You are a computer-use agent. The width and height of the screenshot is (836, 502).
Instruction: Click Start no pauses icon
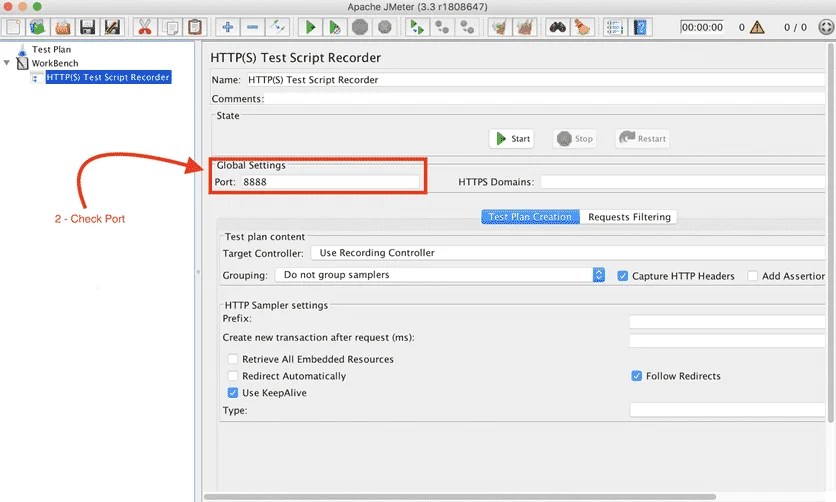pos(335,27)
